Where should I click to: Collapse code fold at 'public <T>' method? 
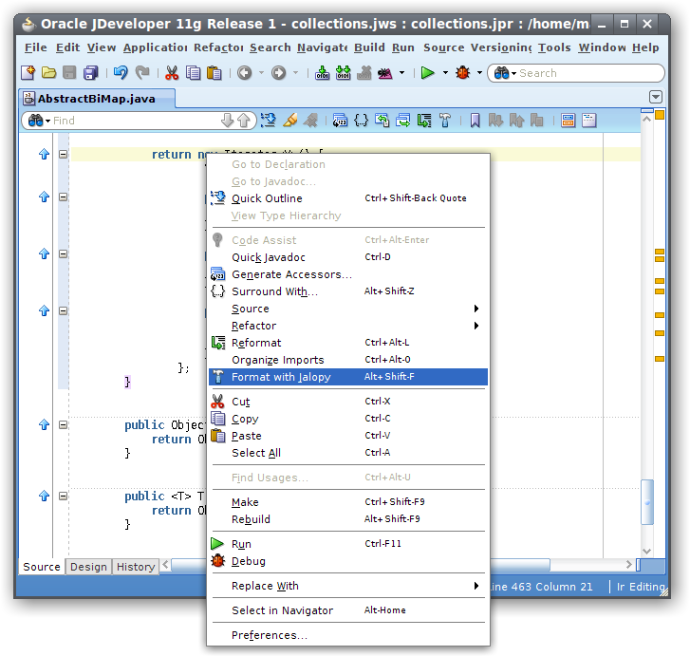pyautogui.click(x=63, y=496)
